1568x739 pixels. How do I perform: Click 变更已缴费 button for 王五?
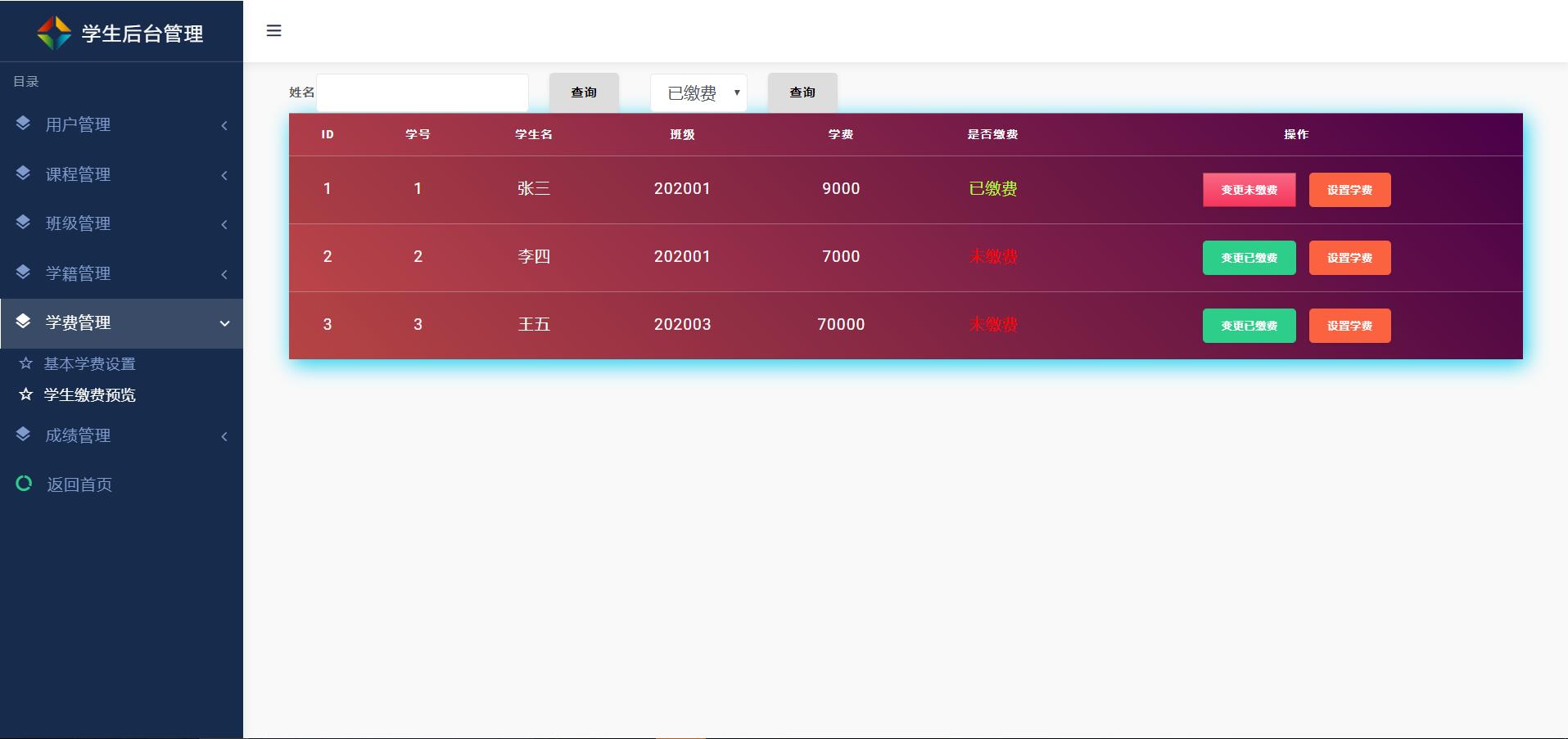[x=1249, y=326]
